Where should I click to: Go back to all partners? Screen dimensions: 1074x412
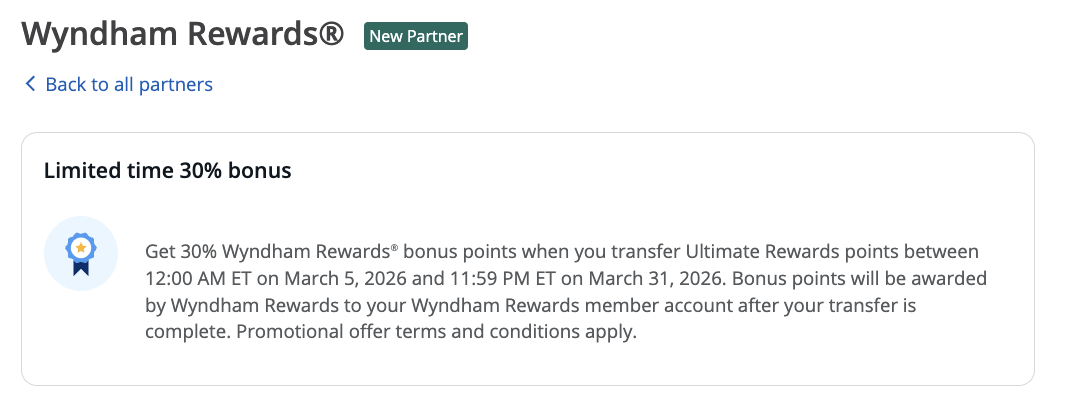tap(128, 84)
